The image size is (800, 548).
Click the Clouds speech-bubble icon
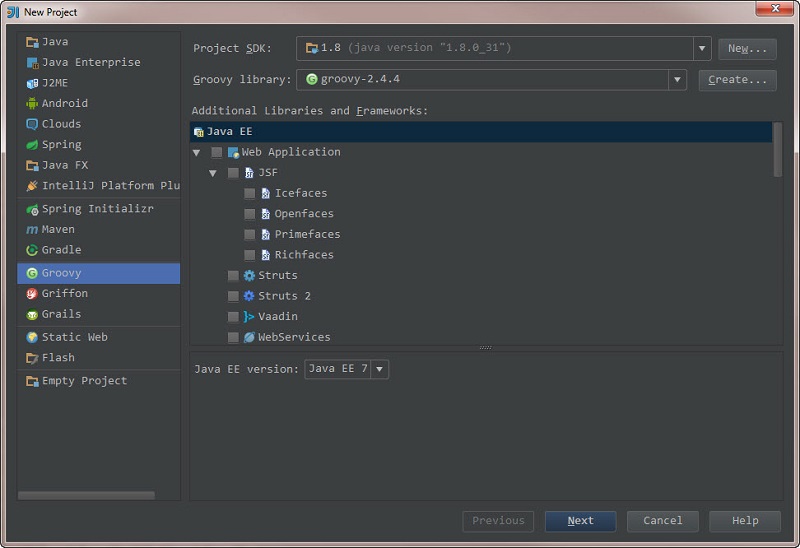click(32, 124)
